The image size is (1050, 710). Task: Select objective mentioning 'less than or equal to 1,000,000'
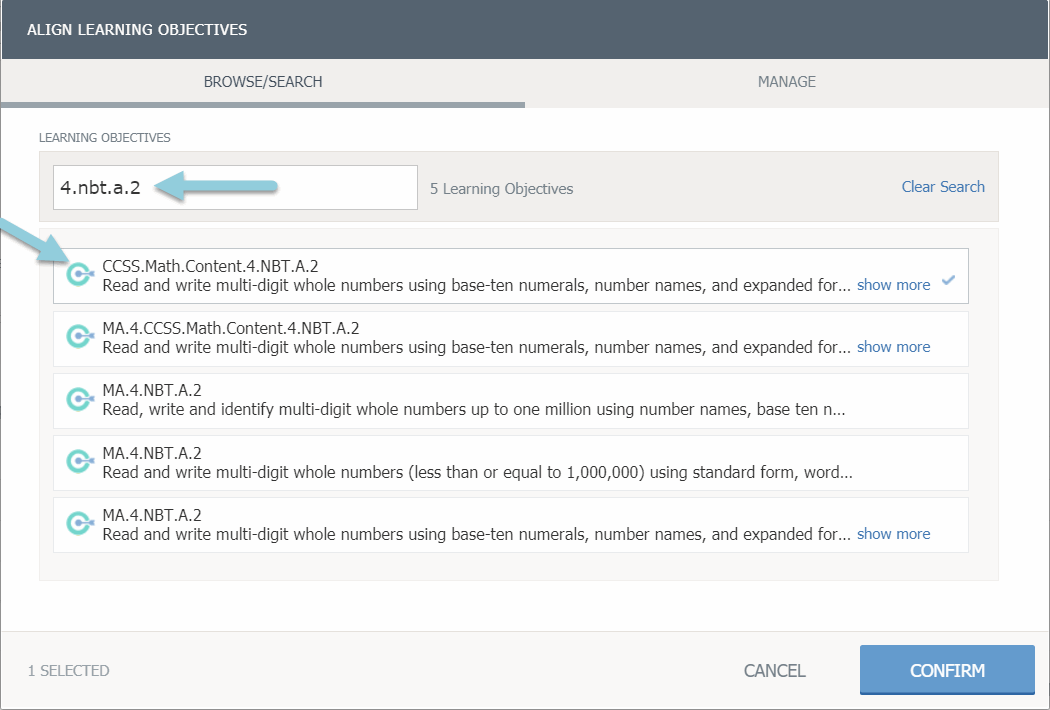click(476, 472)
